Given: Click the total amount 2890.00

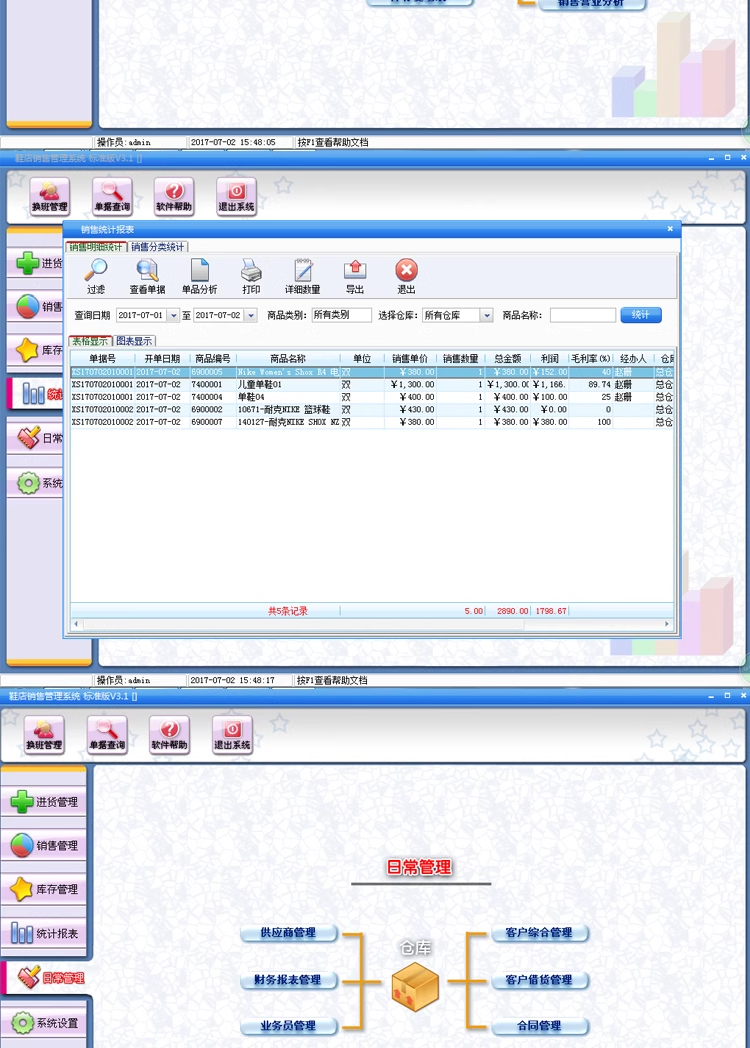Looking at the screenshot, I should coord(513,611).
